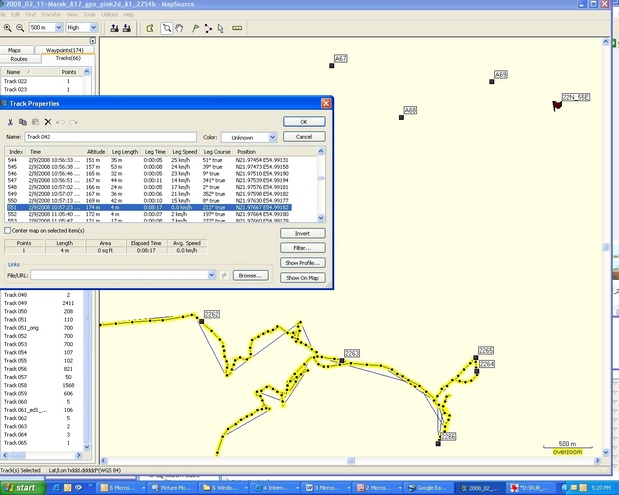Image resolution: width=619 pixels, height=495 pixels.
Task: Click the track point list scroll-down arrow
Action: (321, 218)
